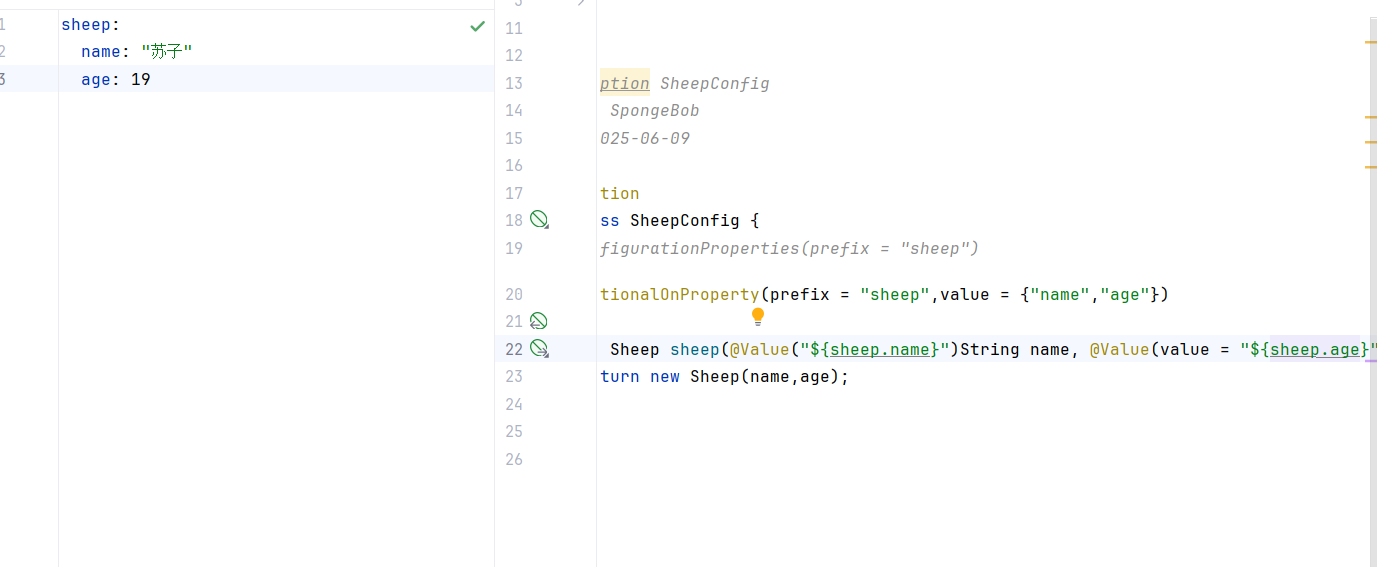
Task: Click the Spring bean gutter icon on line 22
Action: click(x=540, y=349)
